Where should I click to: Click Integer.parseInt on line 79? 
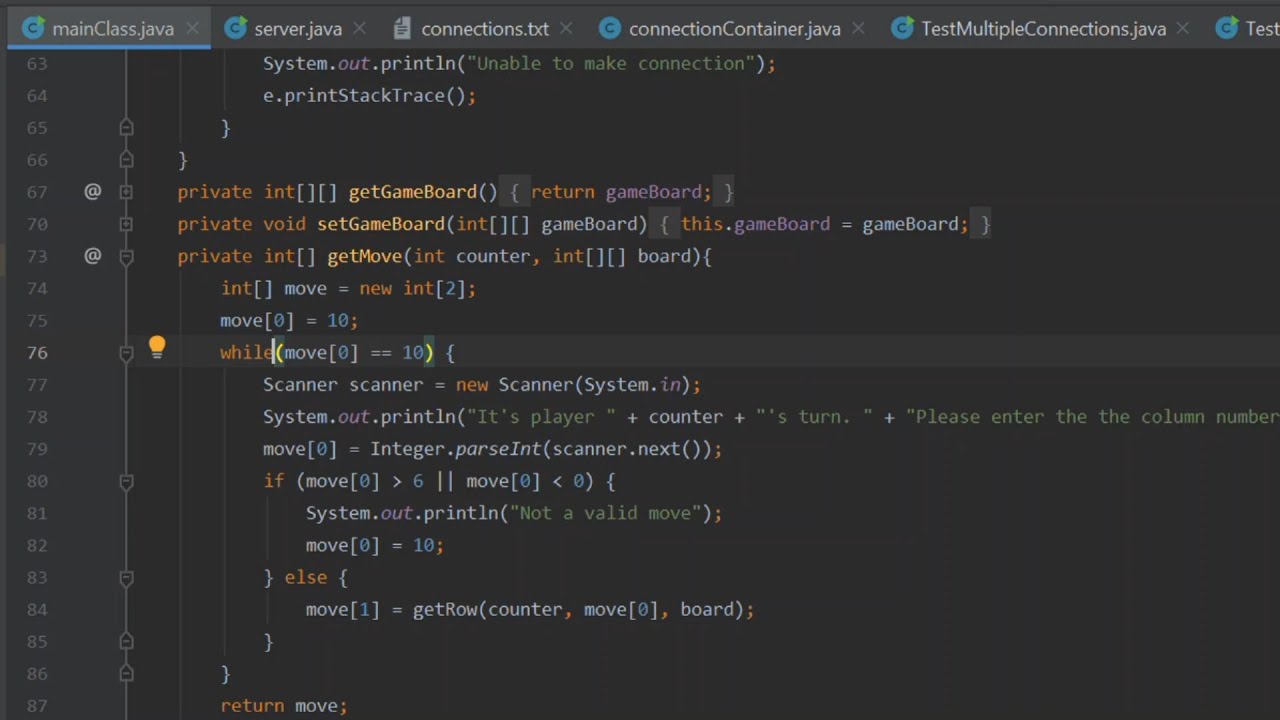[455, 449]
